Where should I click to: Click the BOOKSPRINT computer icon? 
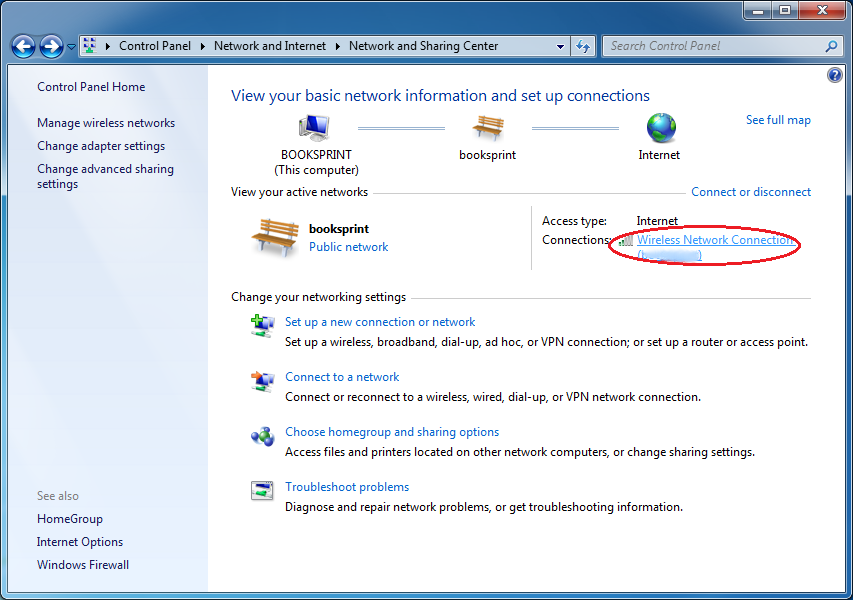tap(315, 128)
